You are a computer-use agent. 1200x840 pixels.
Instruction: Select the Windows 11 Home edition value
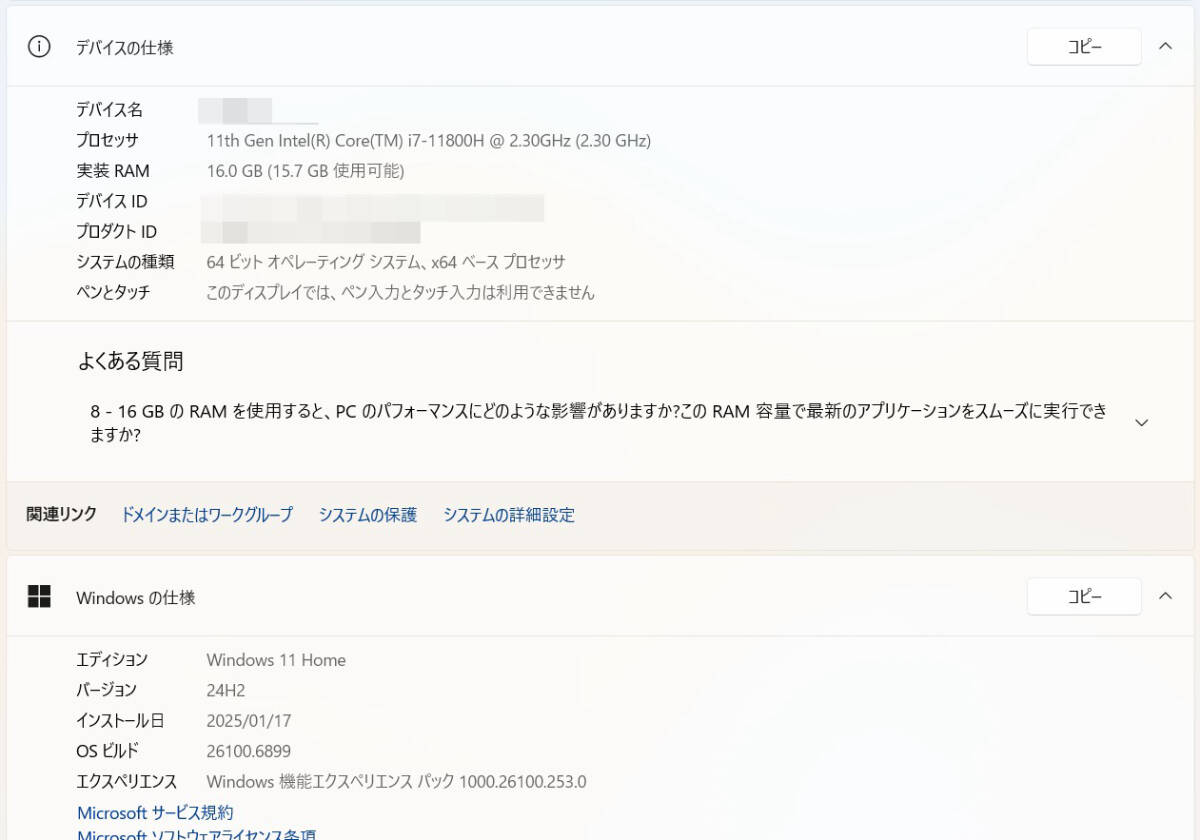click(276, 660)
